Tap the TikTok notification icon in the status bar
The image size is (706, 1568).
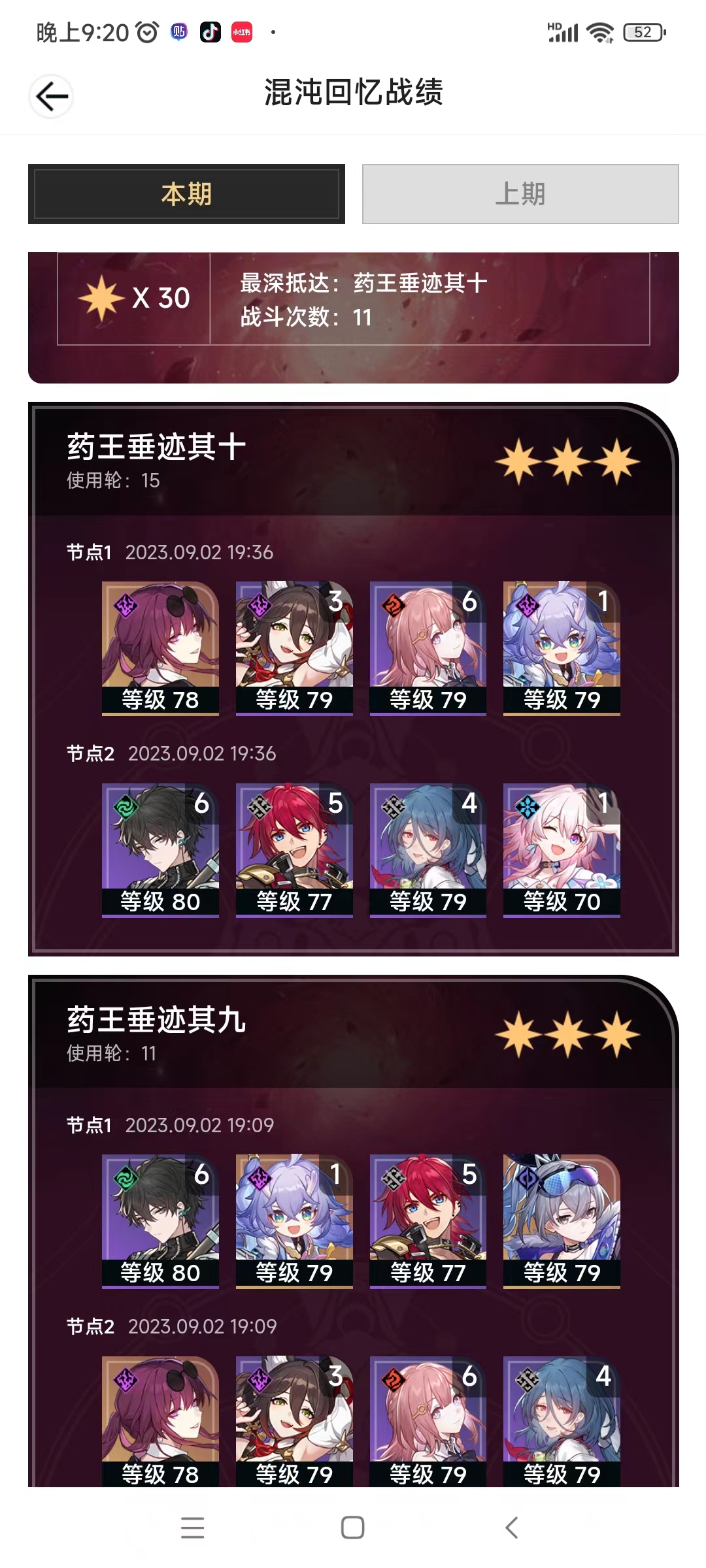210,32
